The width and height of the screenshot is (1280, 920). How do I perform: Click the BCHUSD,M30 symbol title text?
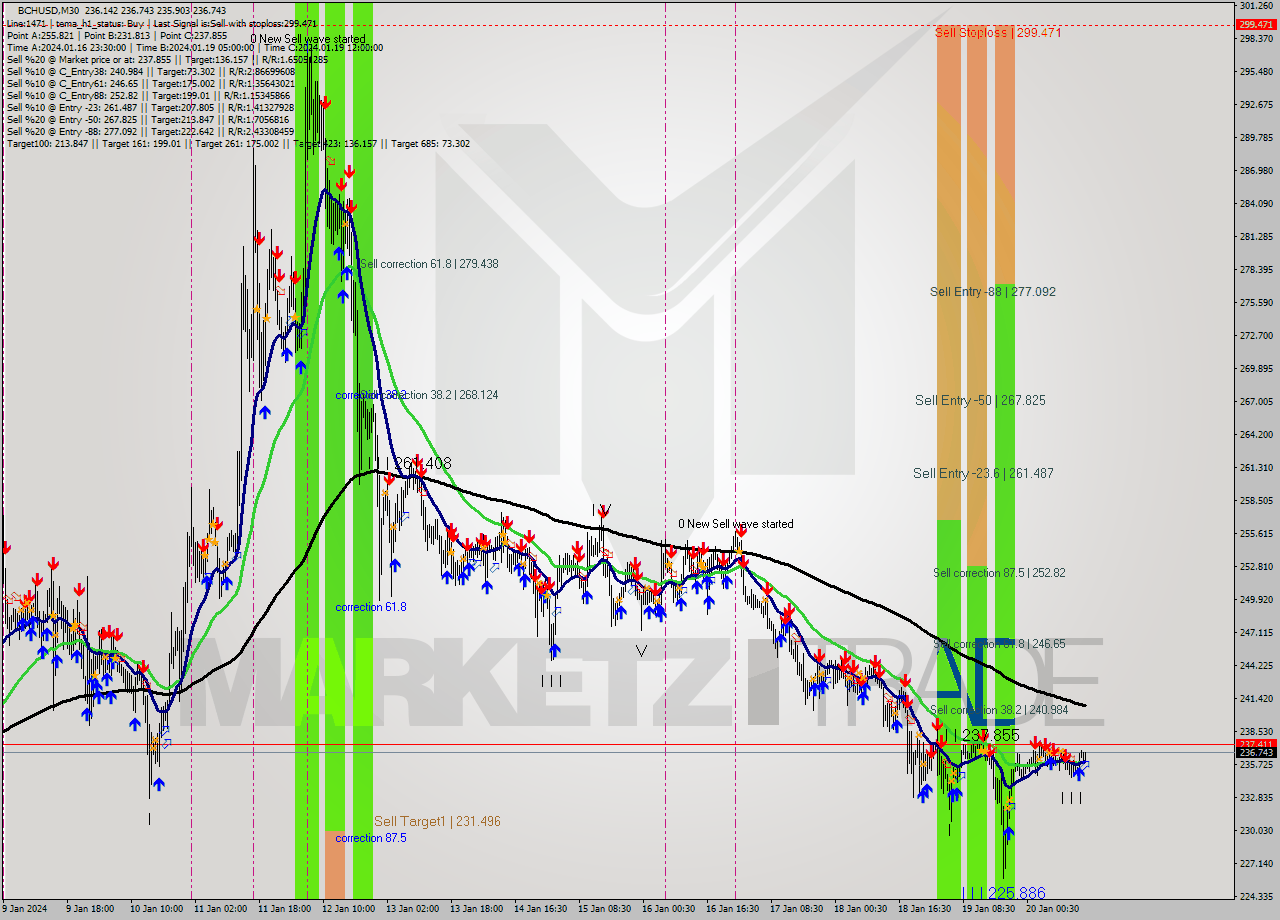50,10
